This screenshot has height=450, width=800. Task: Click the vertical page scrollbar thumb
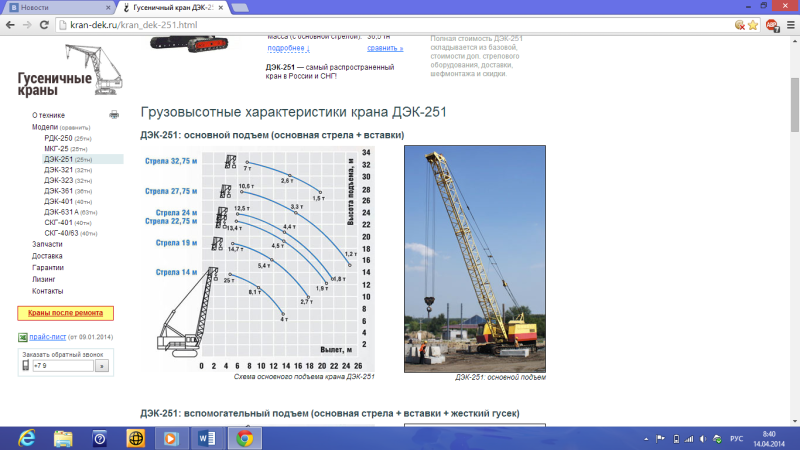click(795, 105)
